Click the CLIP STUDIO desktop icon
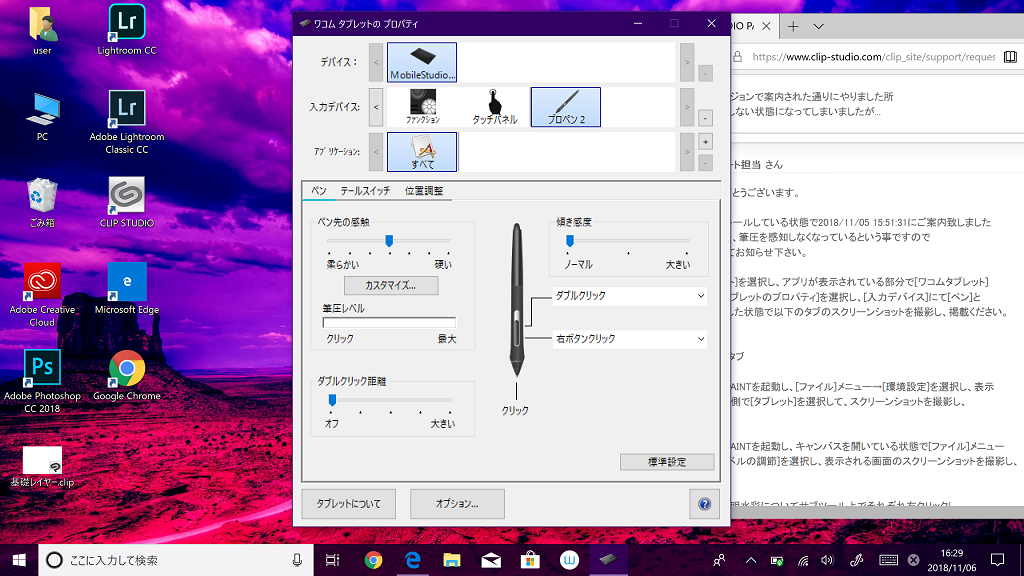Viewport: 1024px width, 576px height. (127, 200)
